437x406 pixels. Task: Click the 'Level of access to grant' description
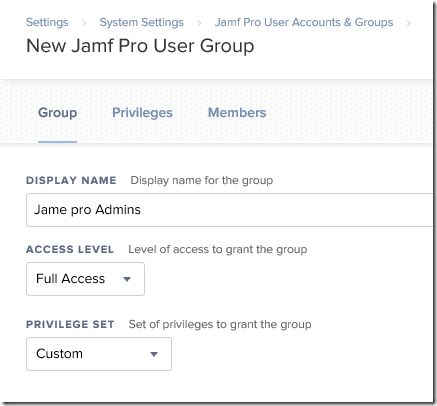[x=218, y=249]
